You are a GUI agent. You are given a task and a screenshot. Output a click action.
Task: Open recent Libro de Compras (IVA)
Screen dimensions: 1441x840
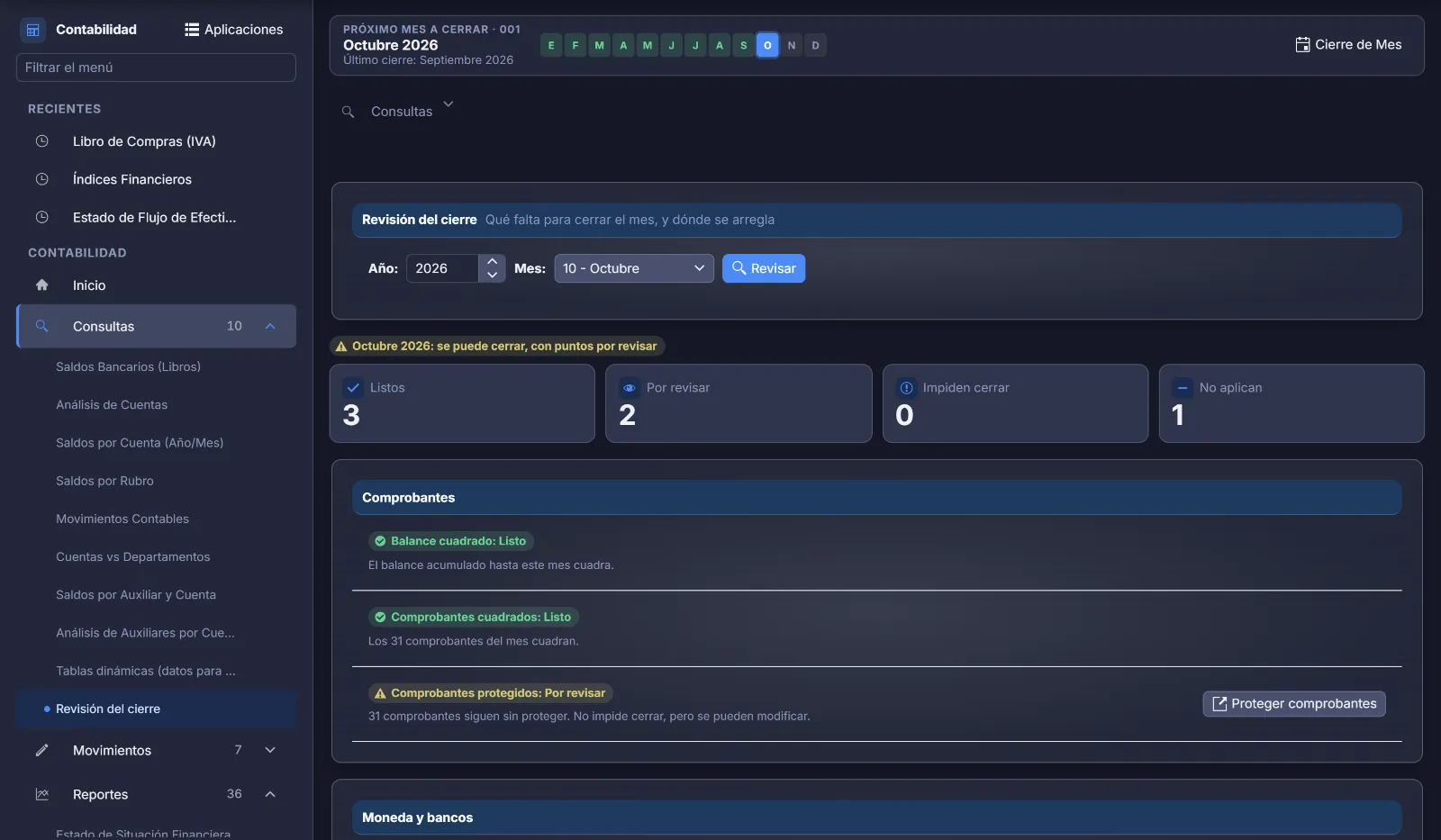[144, 141]
